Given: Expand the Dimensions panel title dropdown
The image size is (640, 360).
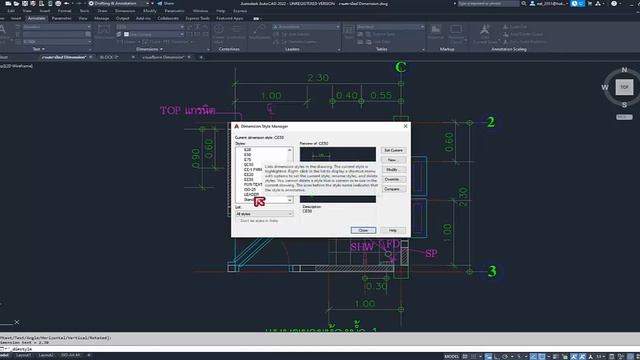Looking at the screenshot, I should 149,49.
